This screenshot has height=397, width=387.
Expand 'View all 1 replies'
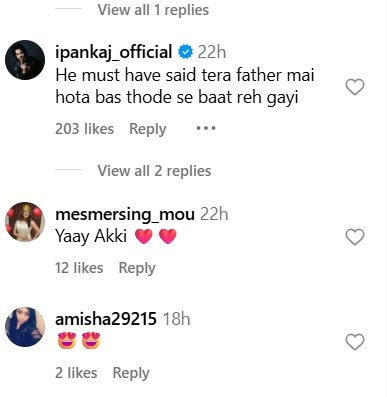click(x=153, y=10)
